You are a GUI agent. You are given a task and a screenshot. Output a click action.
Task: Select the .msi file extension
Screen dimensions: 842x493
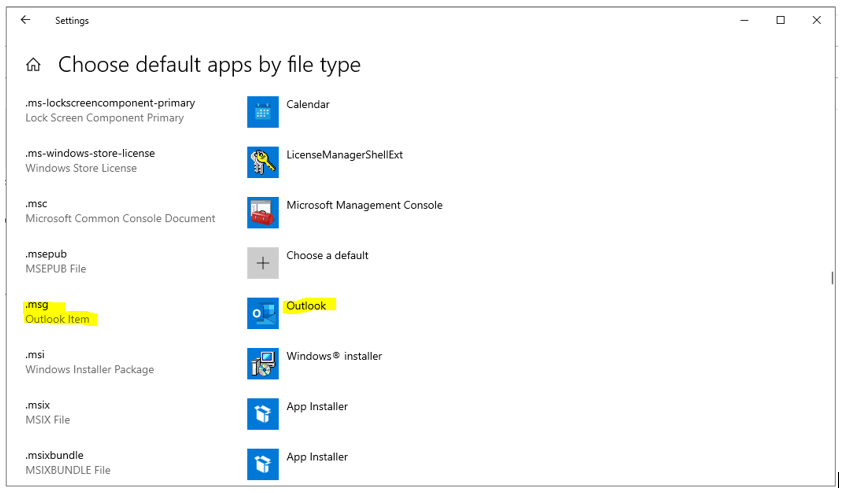pos(35,354)
